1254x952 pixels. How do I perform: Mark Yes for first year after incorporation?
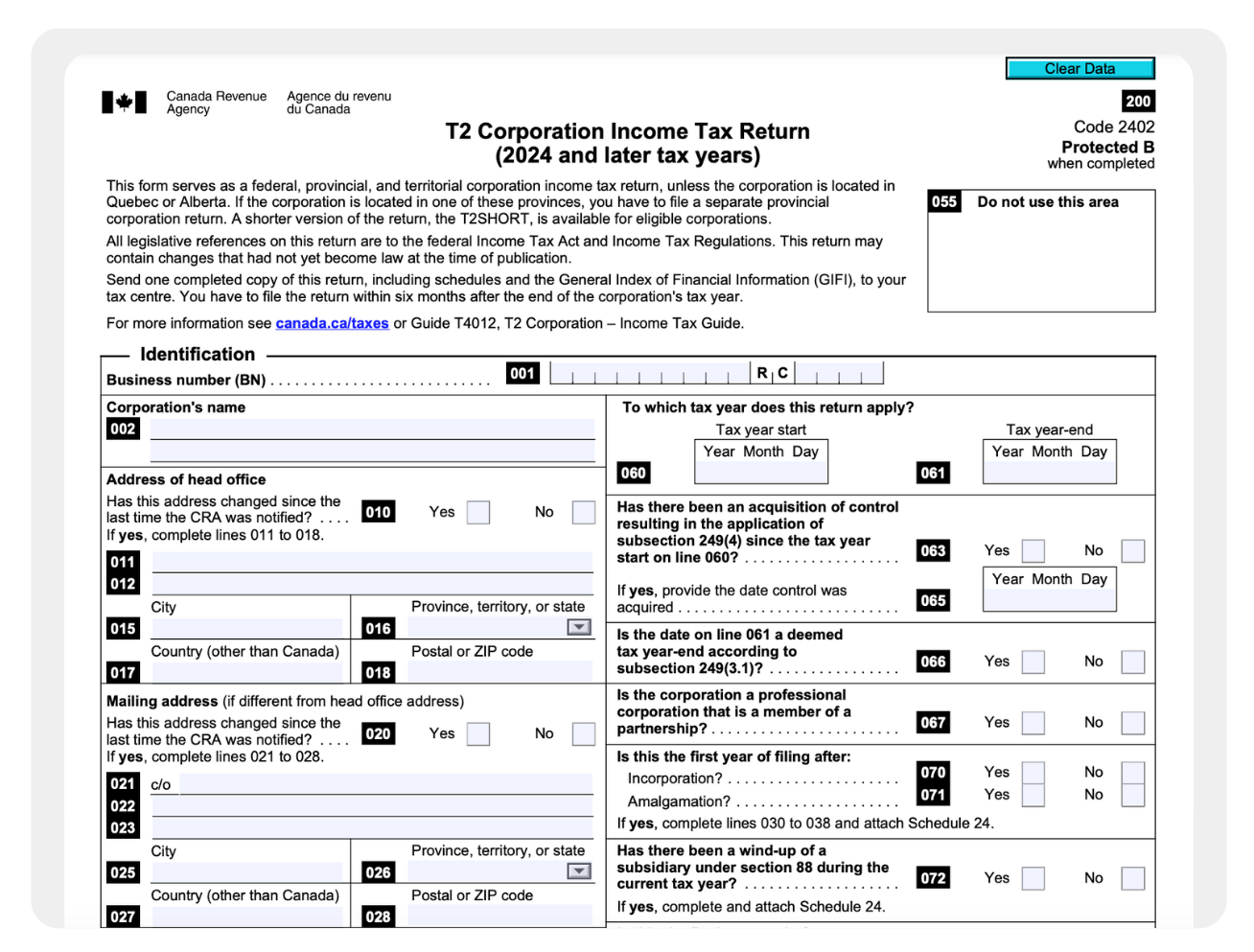(1033, 772)
